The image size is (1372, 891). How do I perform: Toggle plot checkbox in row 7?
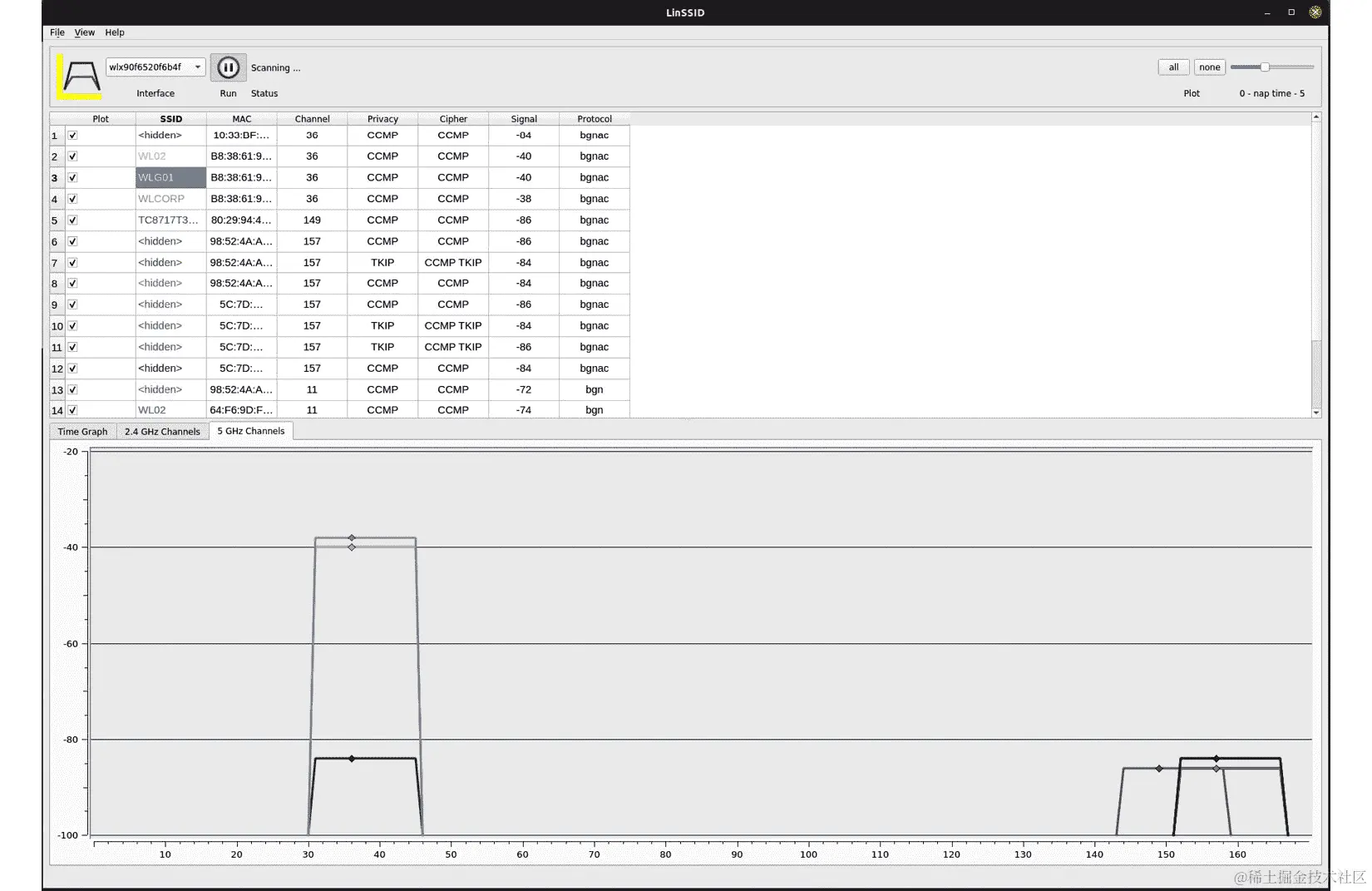(x=72, y=263)
